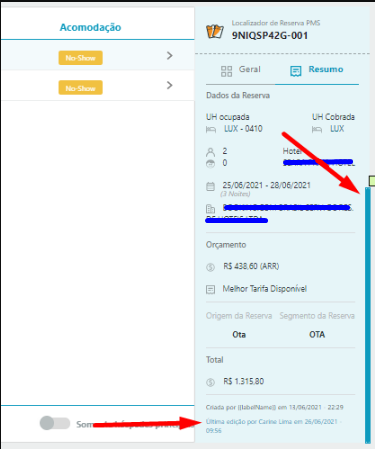
Task: Expand the first No-Show accommodation row
Action: click(x=170, y=55)
